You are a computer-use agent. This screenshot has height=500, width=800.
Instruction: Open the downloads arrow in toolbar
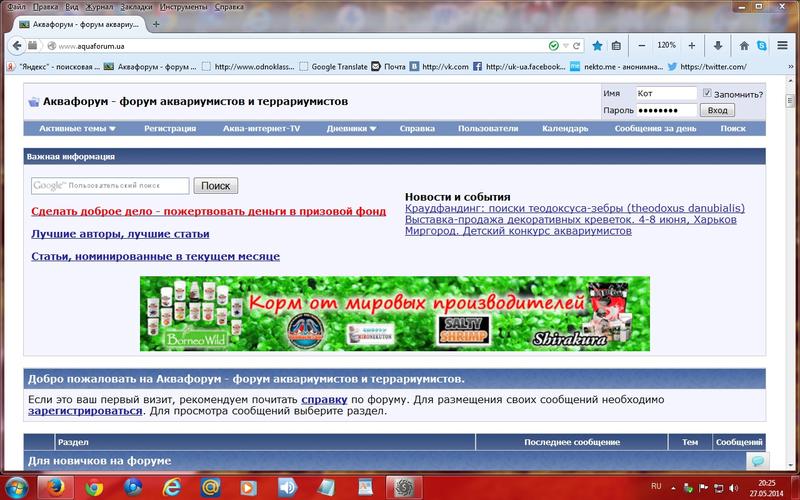tap(718, 45)
